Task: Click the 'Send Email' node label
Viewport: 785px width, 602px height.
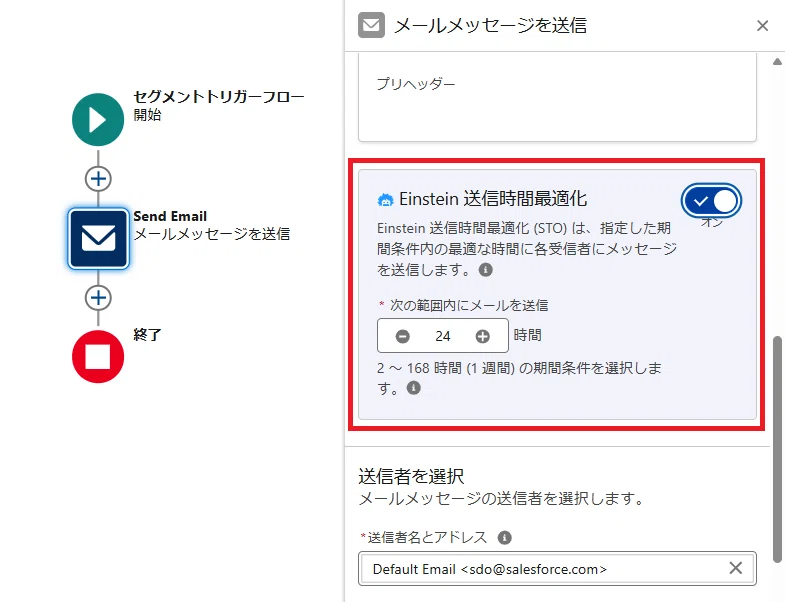Action: [x=170, y=216]
